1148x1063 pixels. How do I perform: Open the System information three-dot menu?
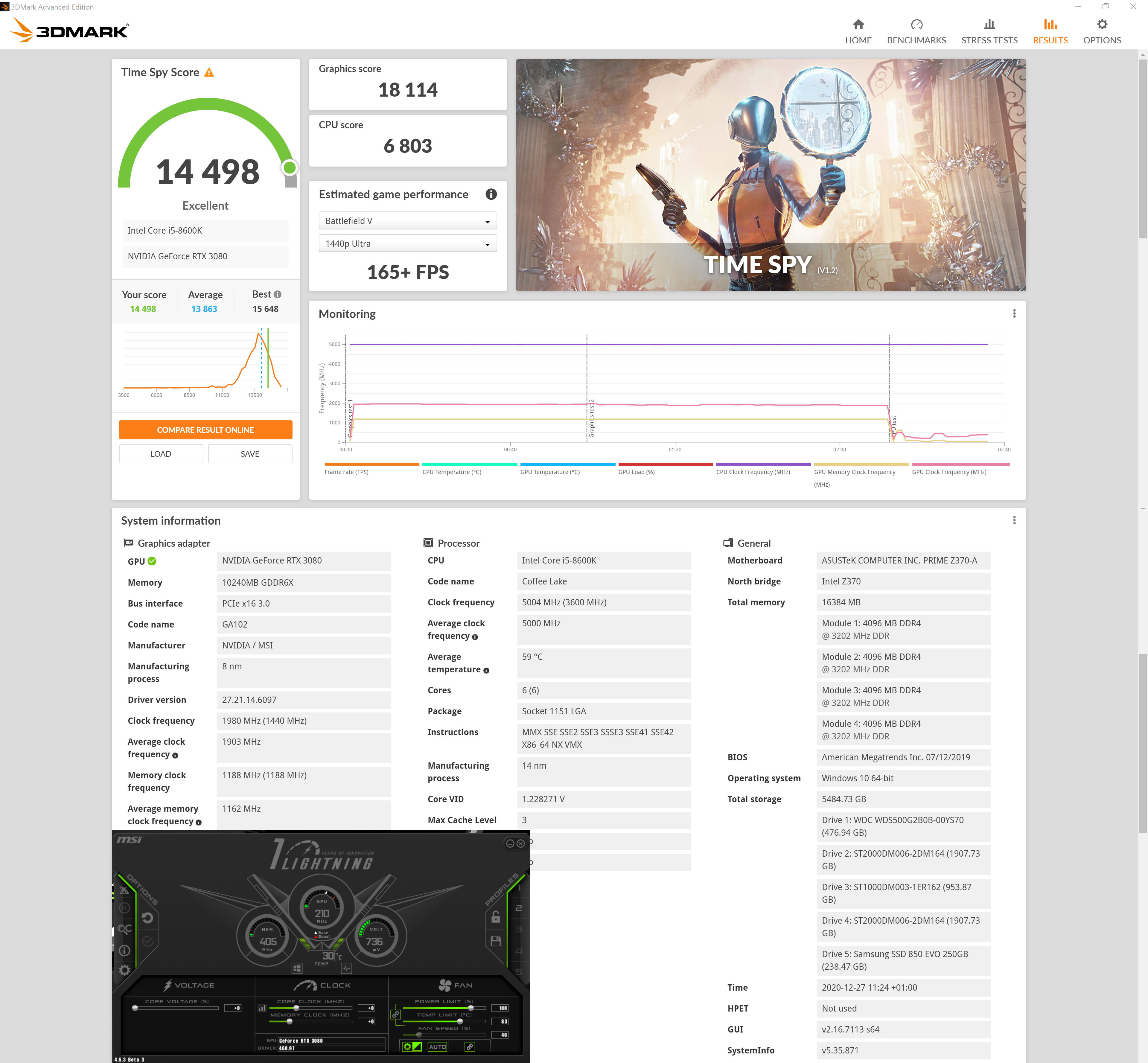coord(1014,520)
